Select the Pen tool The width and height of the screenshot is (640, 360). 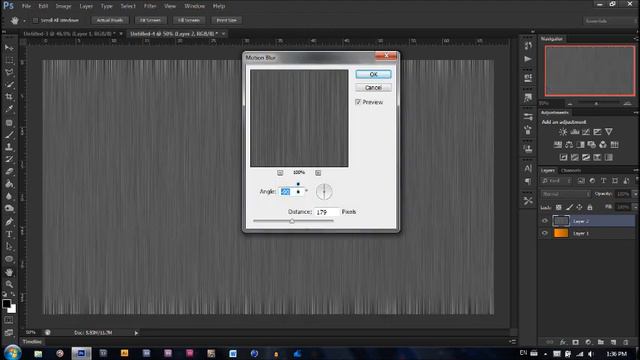coord(9,222)
